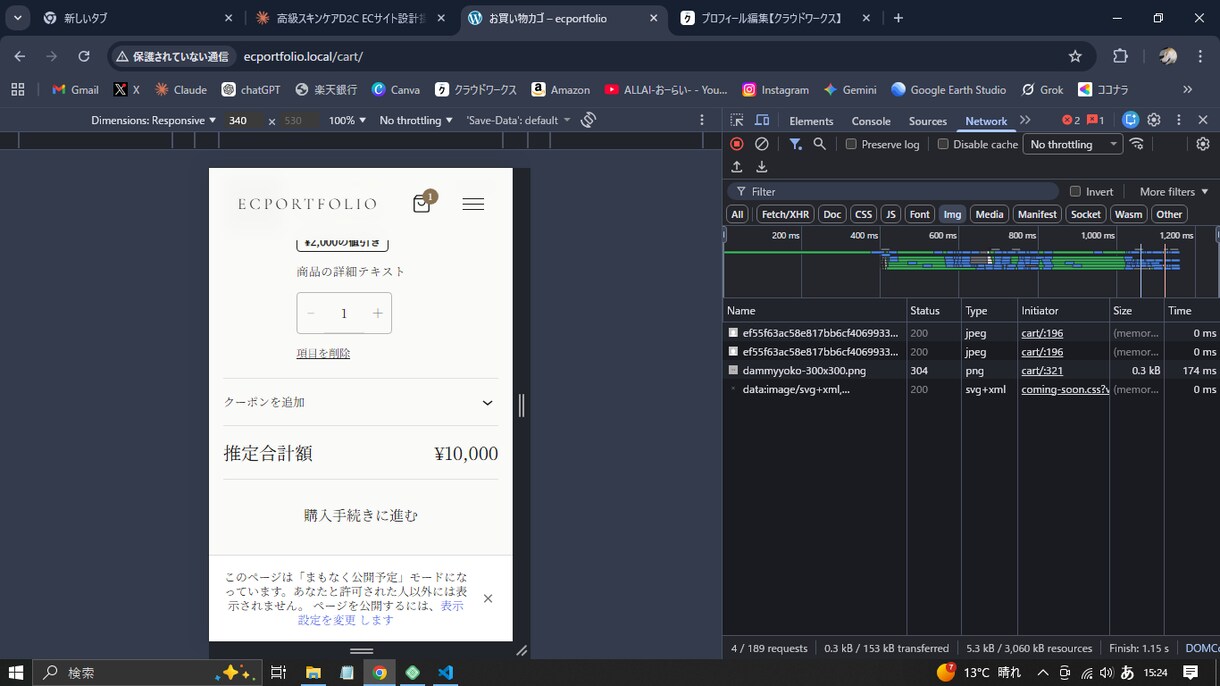
Task: Select the CSS request type filter
Action: (x=863, y=214)
